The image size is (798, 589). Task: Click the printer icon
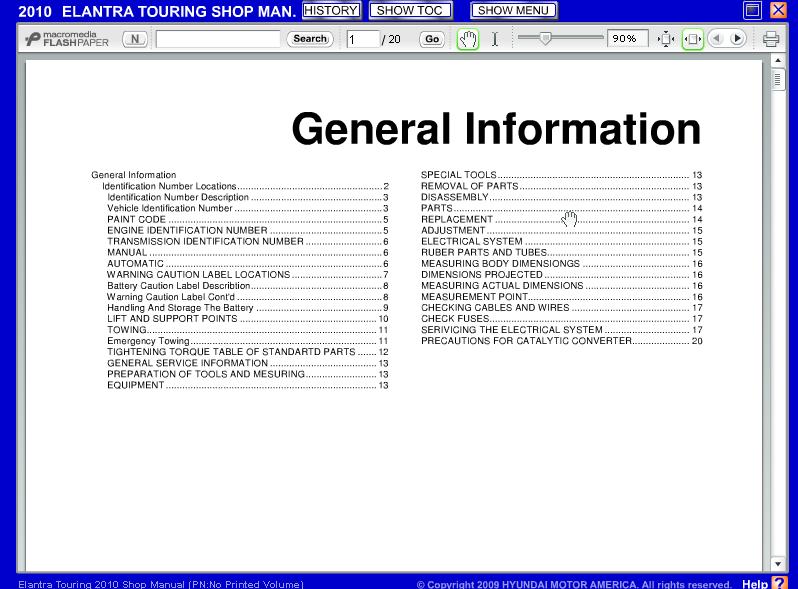click(771, 39)
